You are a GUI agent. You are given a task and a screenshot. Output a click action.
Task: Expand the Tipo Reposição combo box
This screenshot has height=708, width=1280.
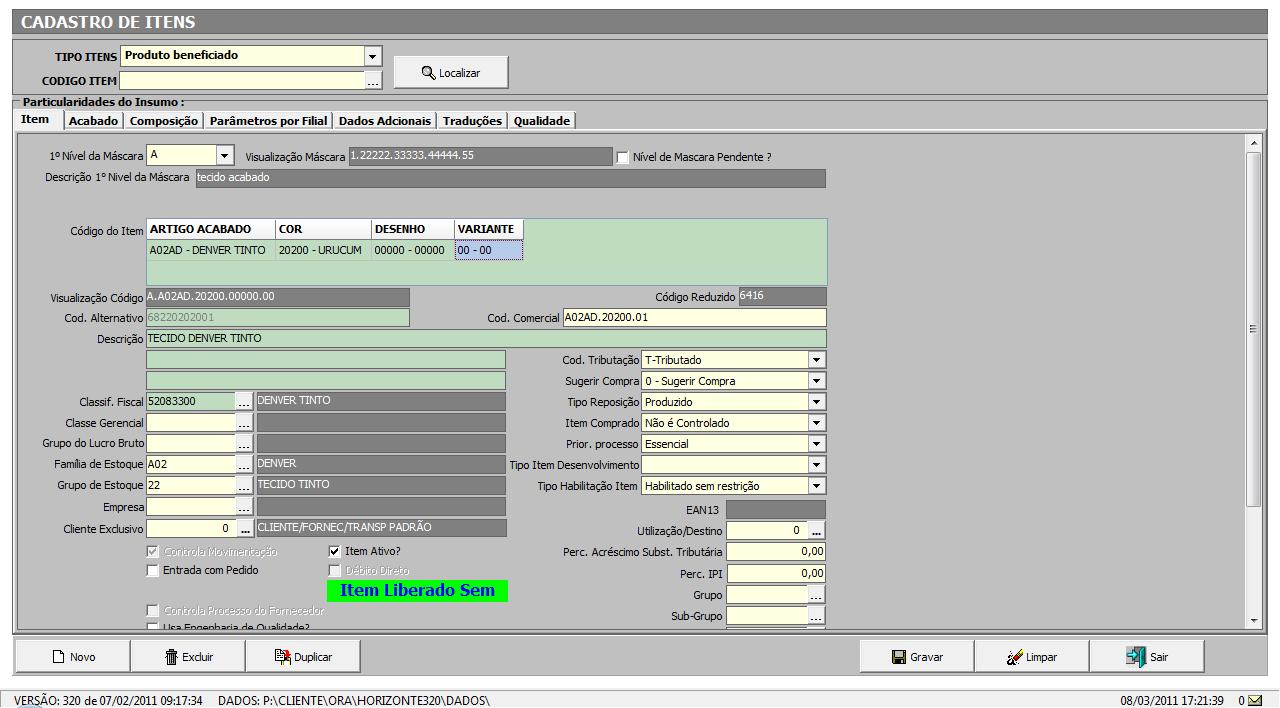pos(817,402)
